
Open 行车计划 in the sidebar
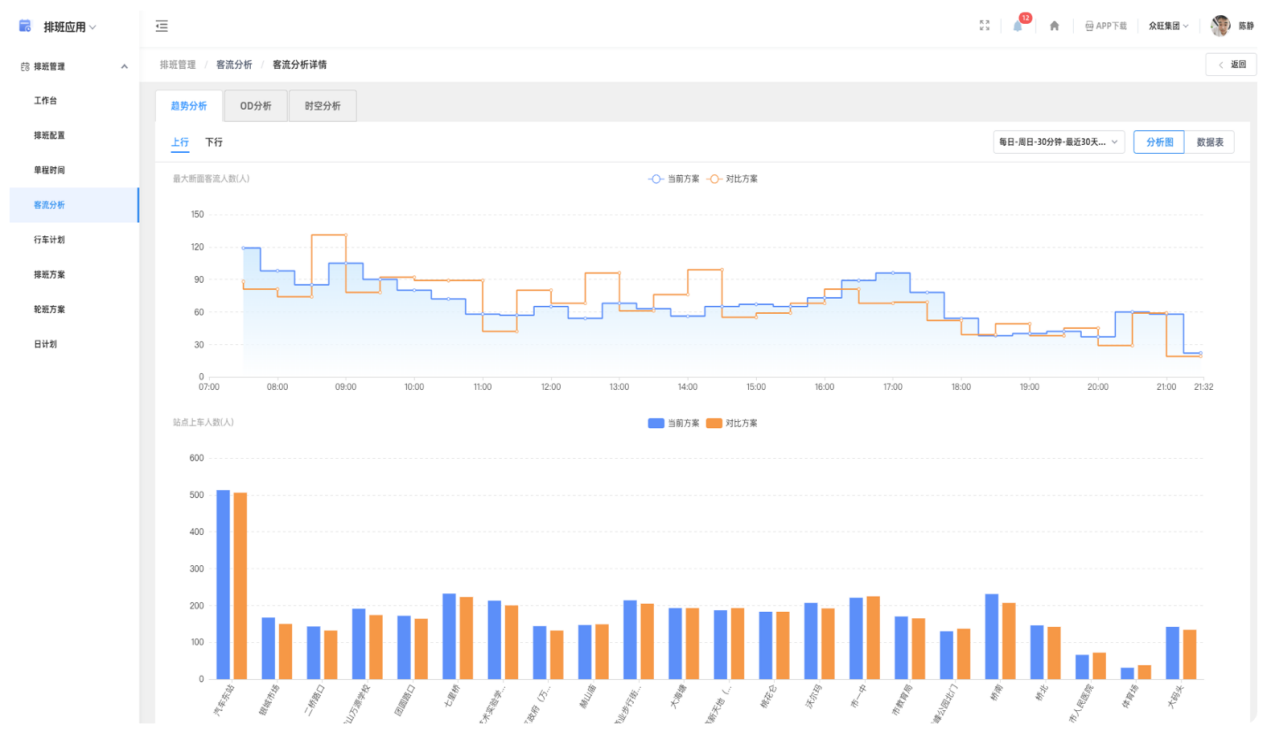pos(49,240)
